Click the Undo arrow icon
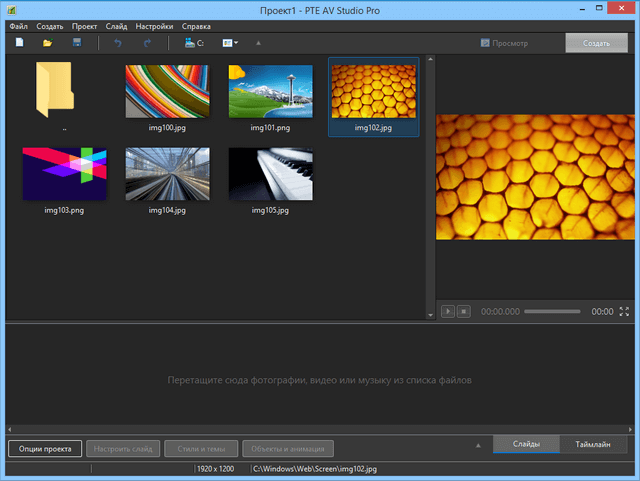Viewport: 640px width, 481px height. click(119, 43)
